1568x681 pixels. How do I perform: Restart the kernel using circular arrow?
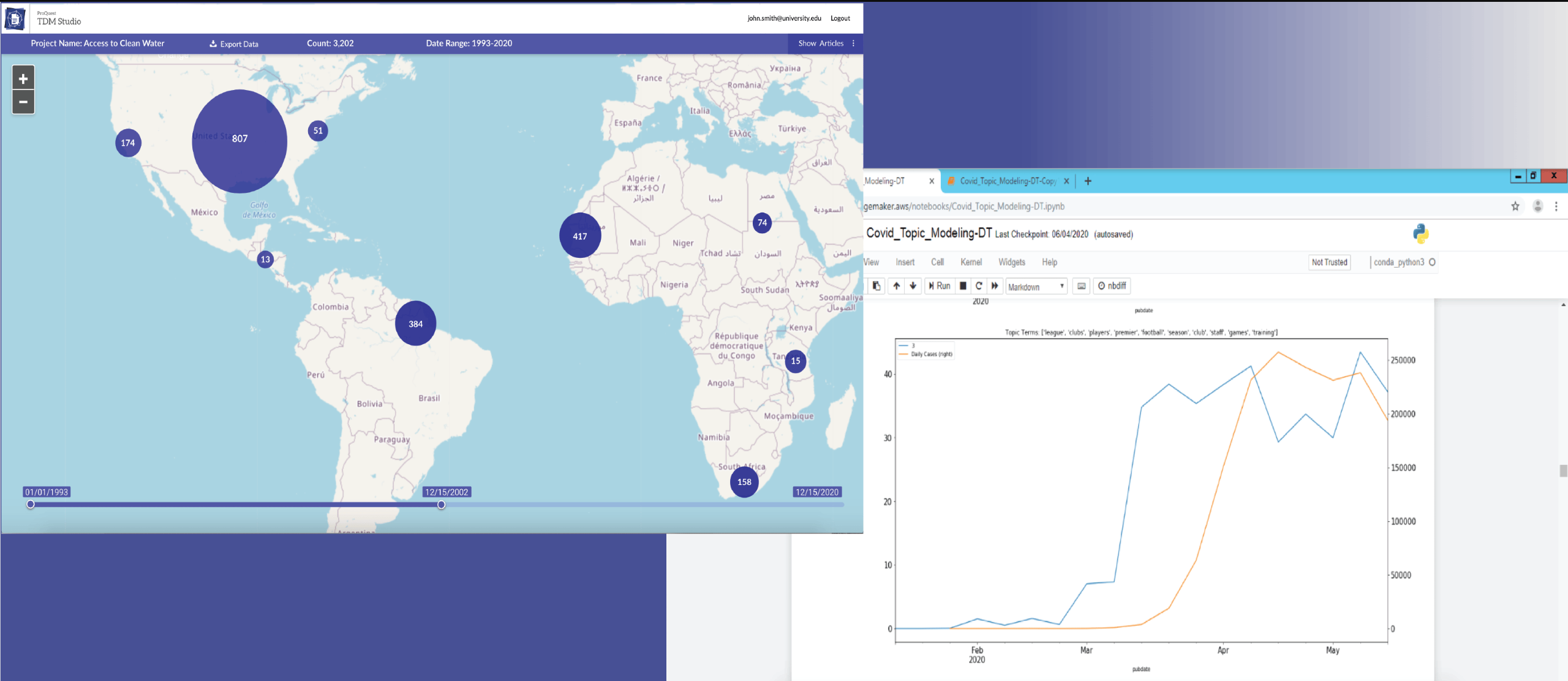coord(979,286)
